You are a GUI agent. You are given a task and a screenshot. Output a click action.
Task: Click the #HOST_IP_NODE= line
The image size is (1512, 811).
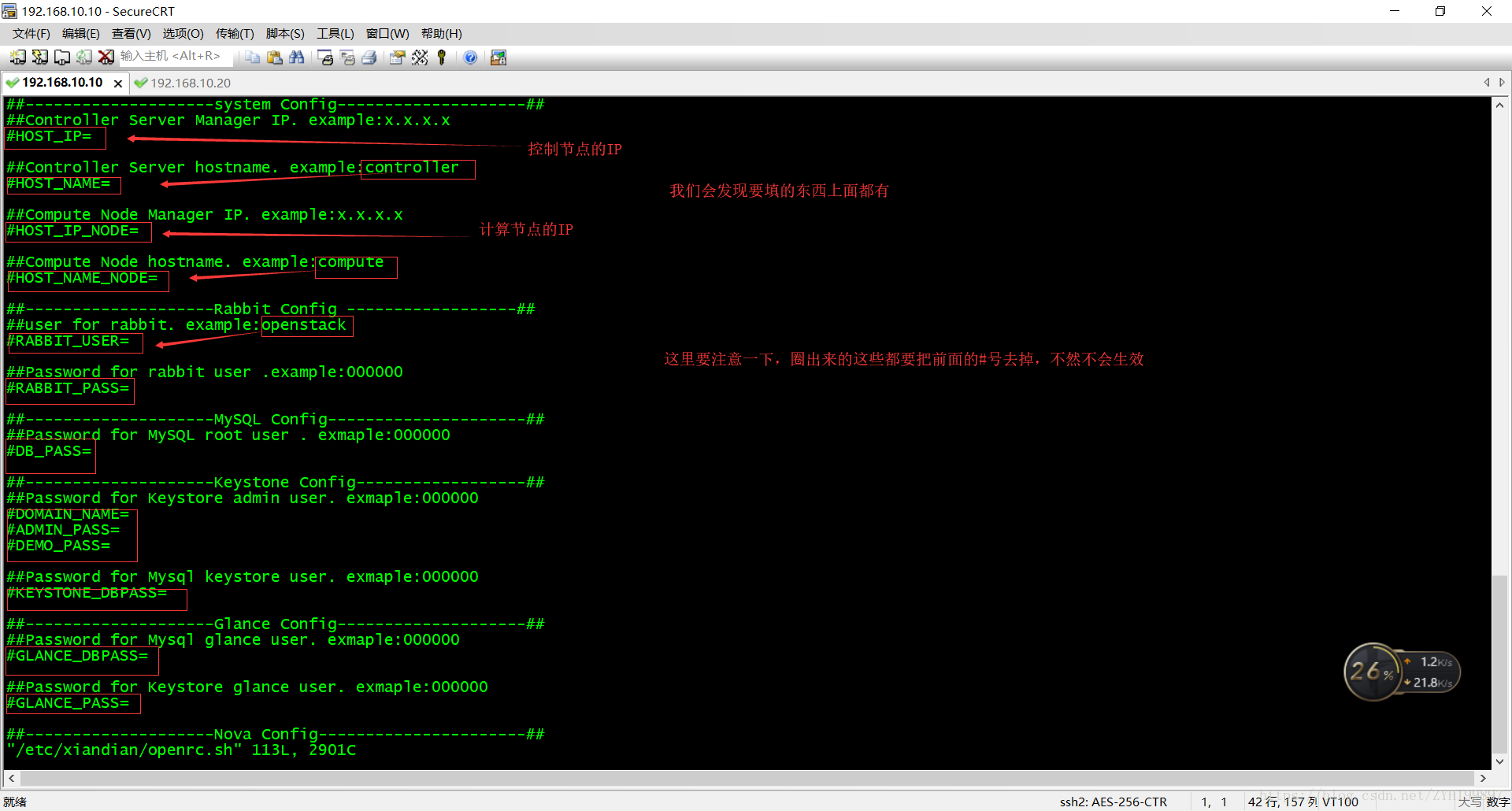(x=72, y=231)
